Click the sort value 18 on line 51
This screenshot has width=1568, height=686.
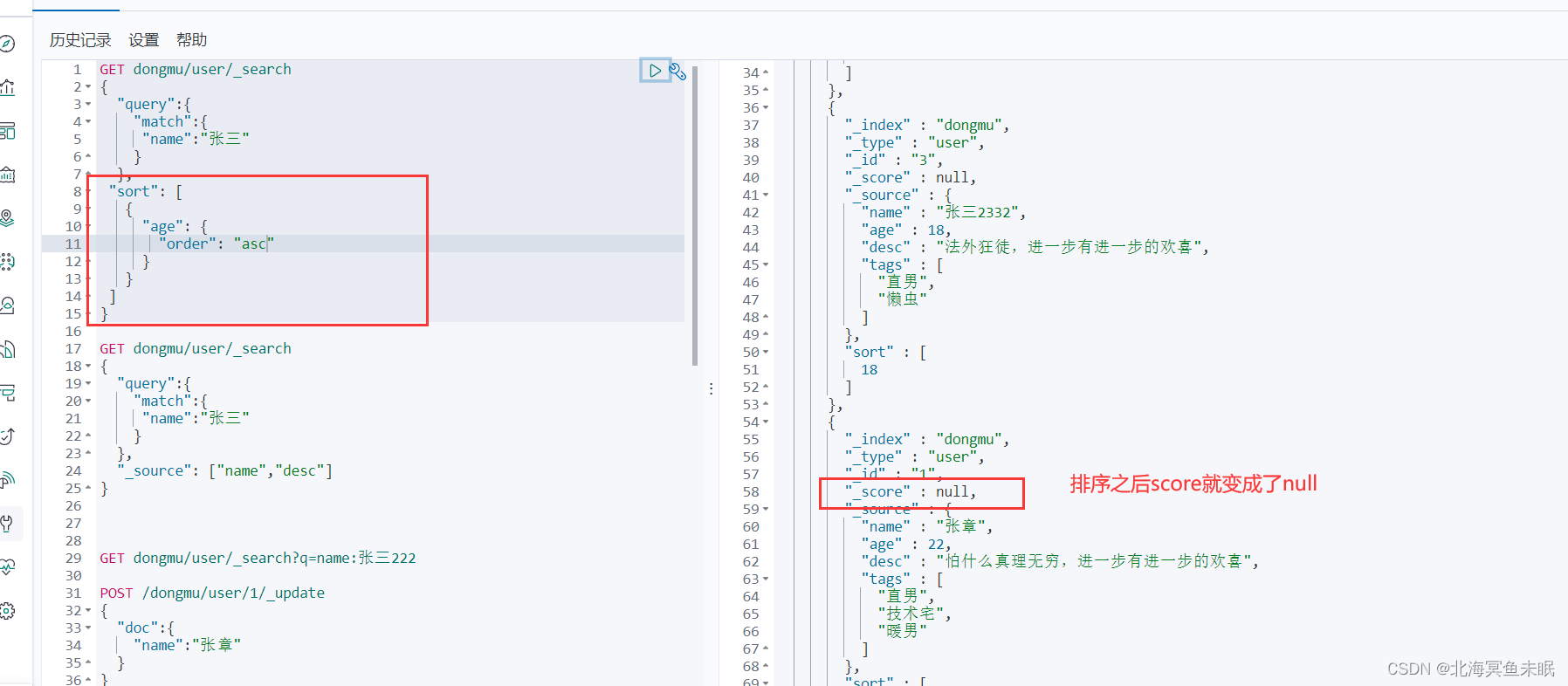(x=870, y=370)
